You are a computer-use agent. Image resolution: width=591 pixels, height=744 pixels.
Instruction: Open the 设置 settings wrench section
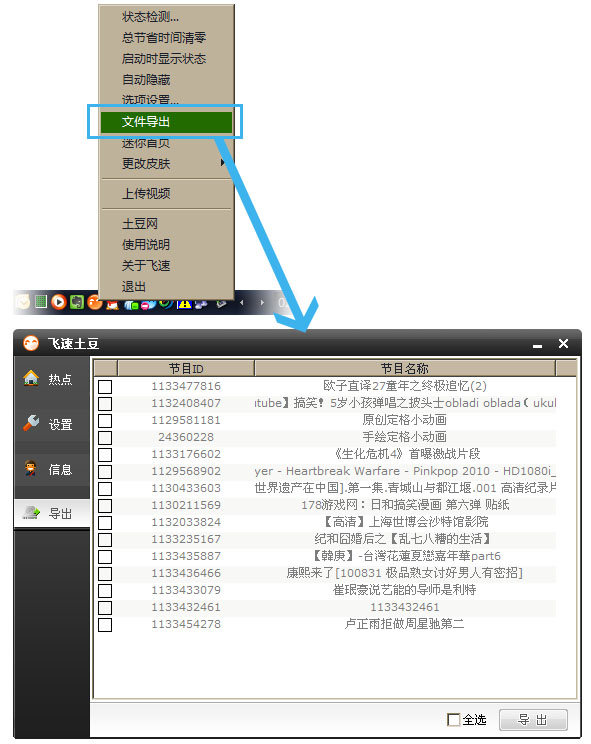(x=52, y=424)
